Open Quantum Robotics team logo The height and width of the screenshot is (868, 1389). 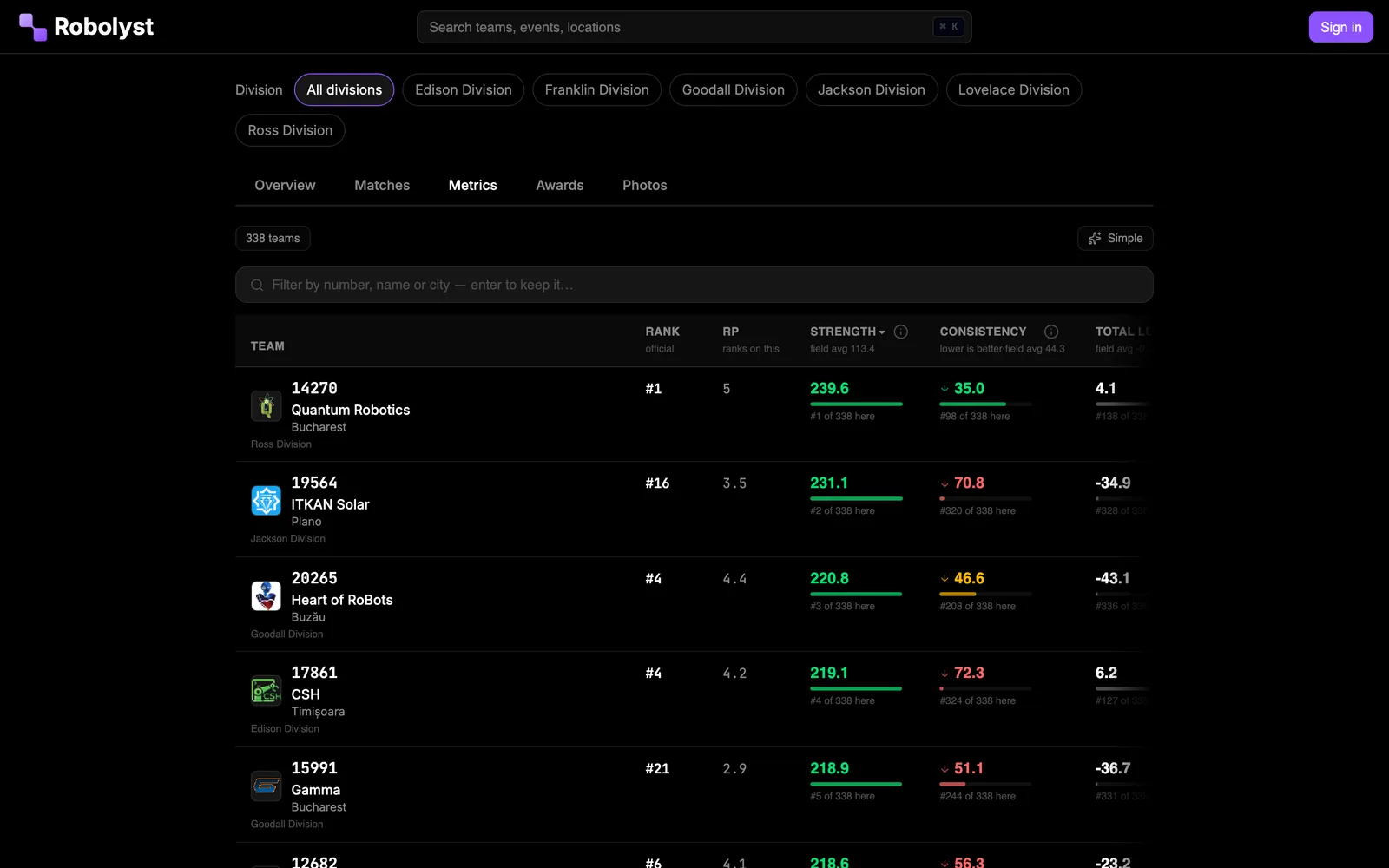point(266,405)
